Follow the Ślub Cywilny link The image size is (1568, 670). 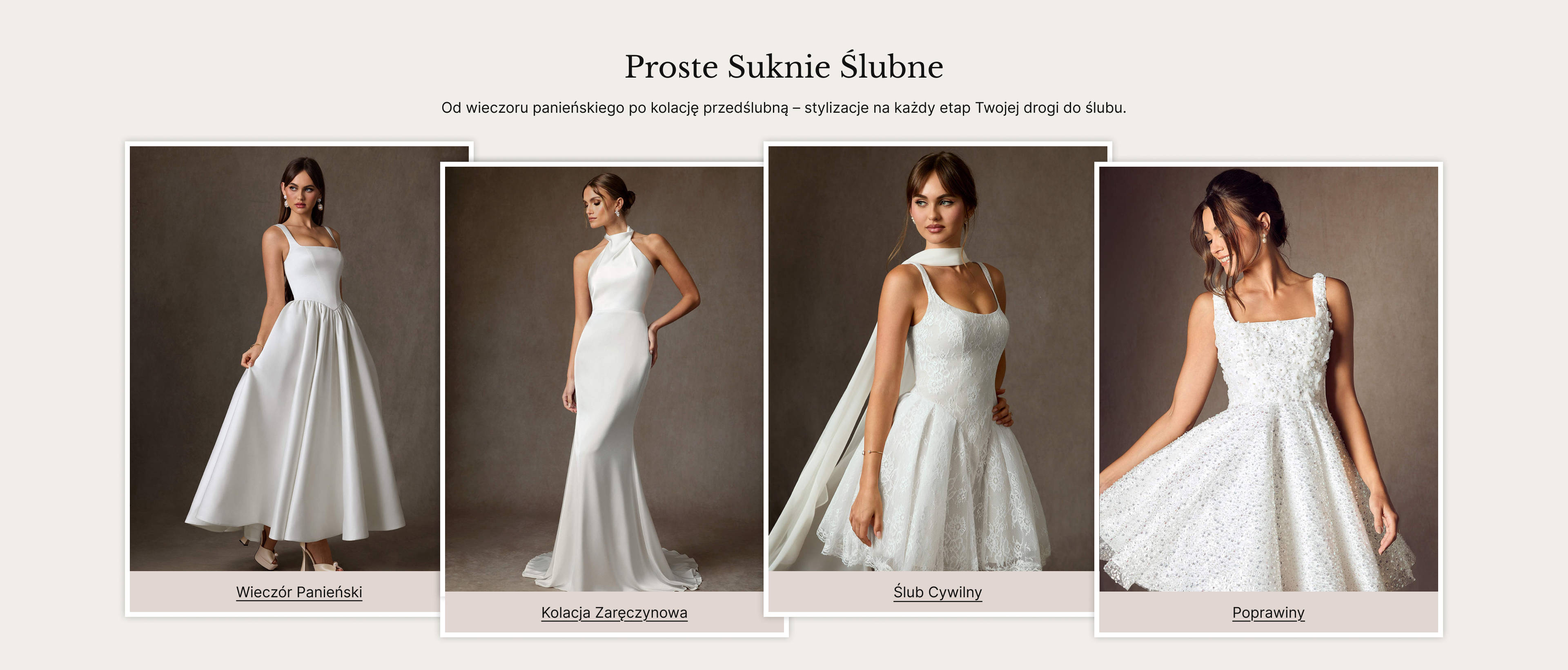click(938, 592)
